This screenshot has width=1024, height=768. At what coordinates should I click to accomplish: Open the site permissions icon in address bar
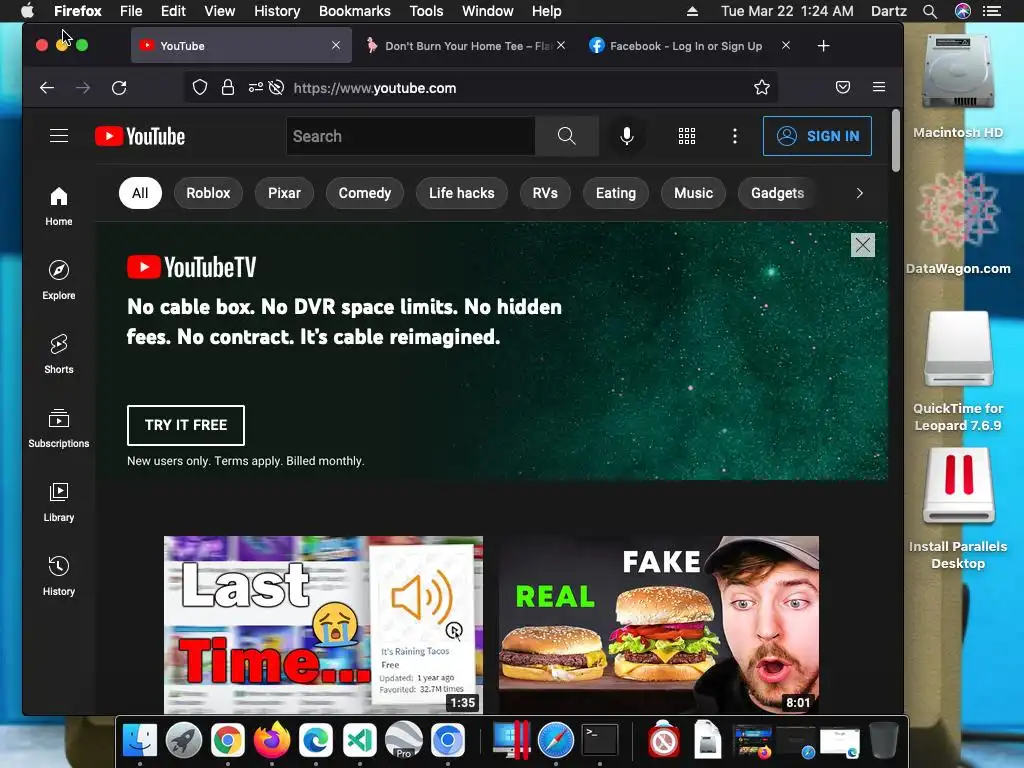click(x=255, y=88)
